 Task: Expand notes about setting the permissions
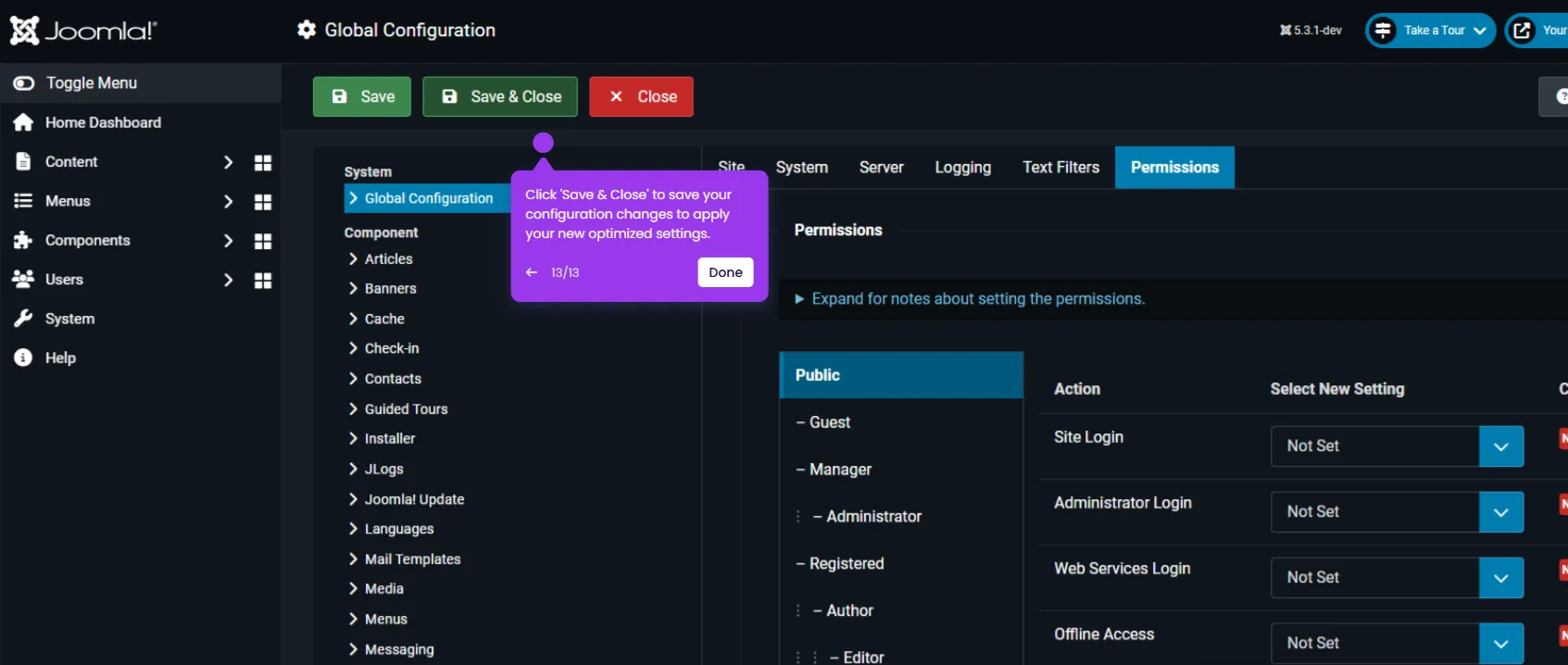coord(970,299)
